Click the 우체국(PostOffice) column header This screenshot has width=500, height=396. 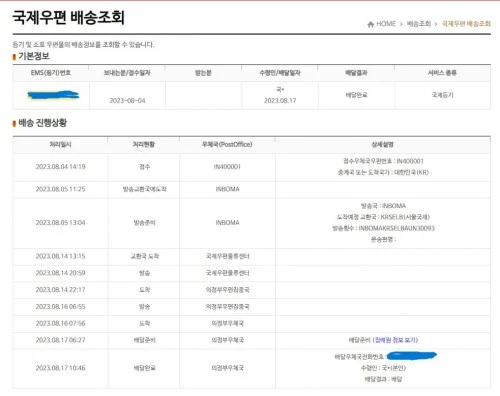coord(227,144)
